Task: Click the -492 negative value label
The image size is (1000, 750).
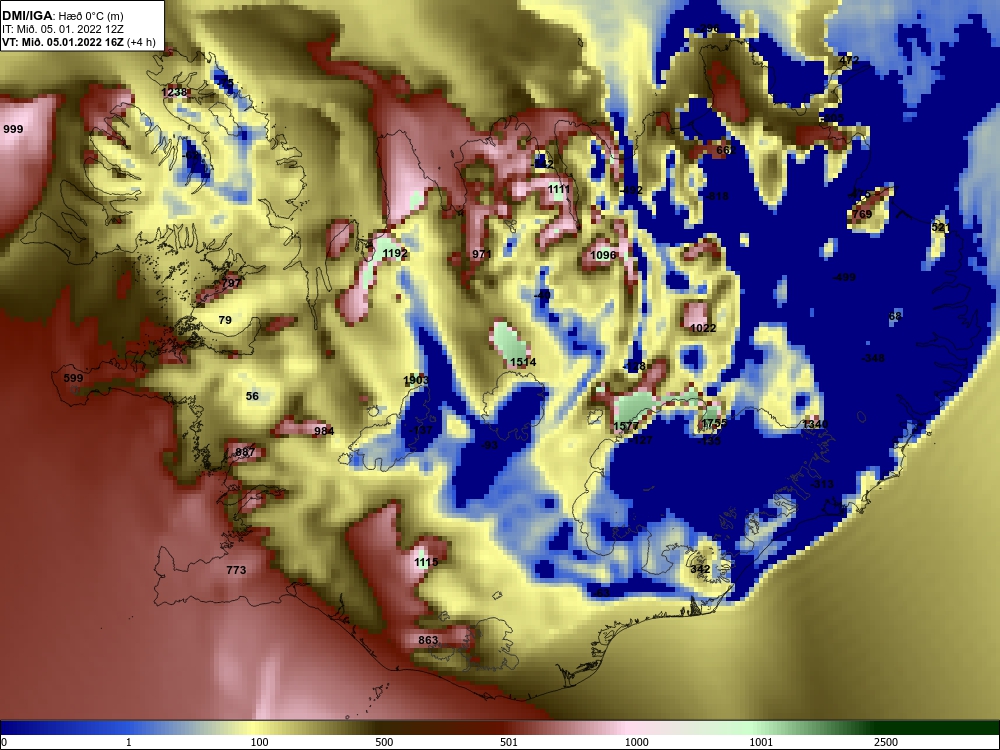Action: click(x=631, y=191)
